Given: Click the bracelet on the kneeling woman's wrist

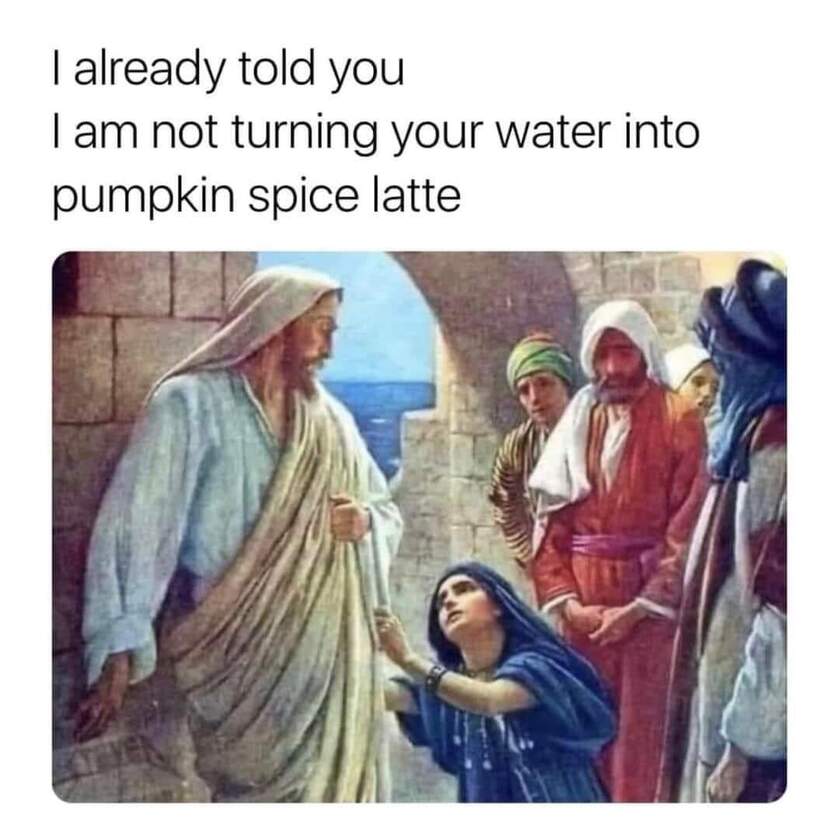Looking at the screenshot, I should click(434, 677).
